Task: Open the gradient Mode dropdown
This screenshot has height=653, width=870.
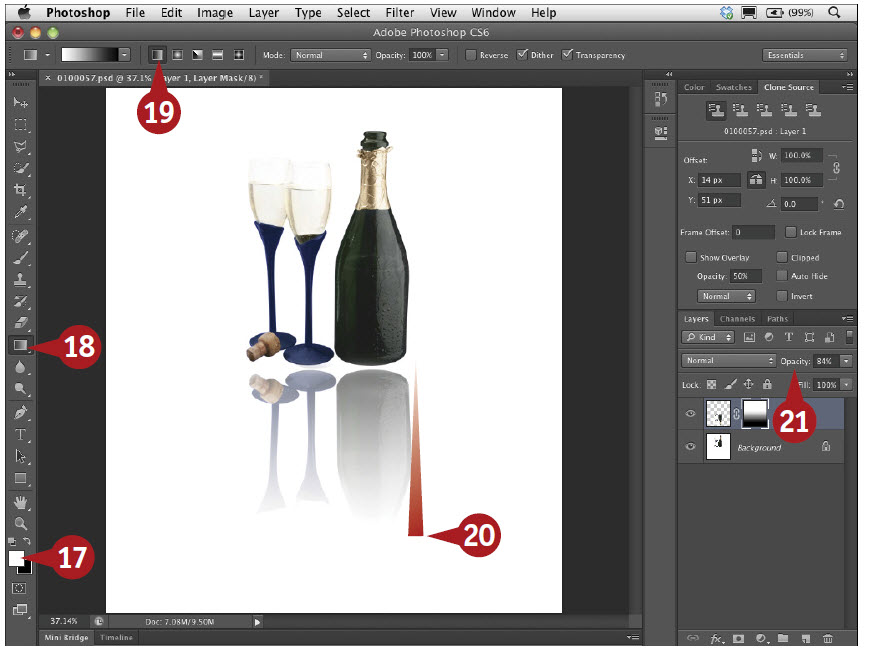Action: pyautogui.click(x=331, y=55)
